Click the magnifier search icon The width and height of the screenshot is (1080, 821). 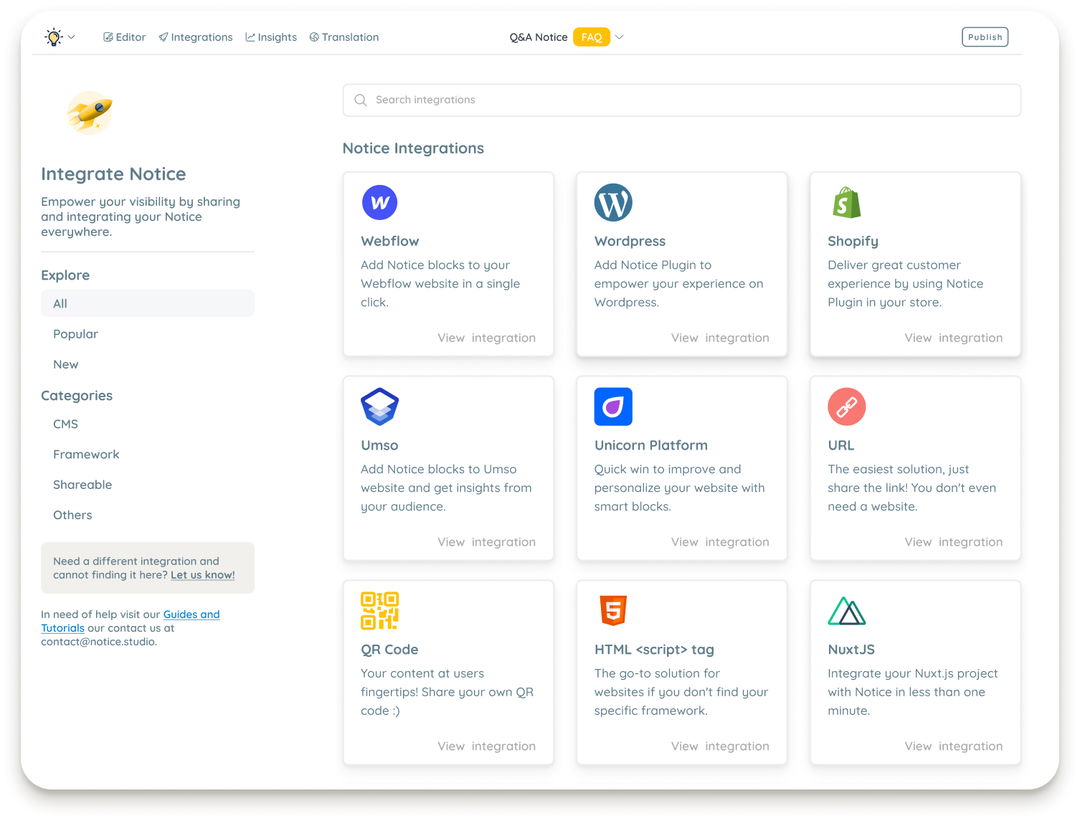click(360, 100)
